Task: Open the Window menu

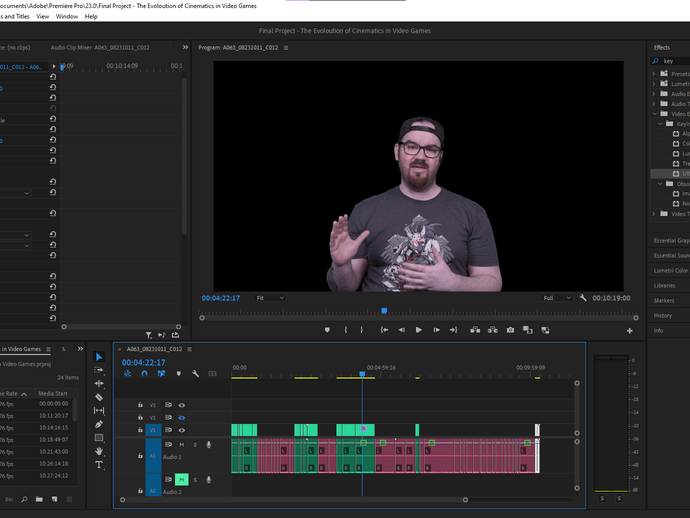Action: (67, 17)
